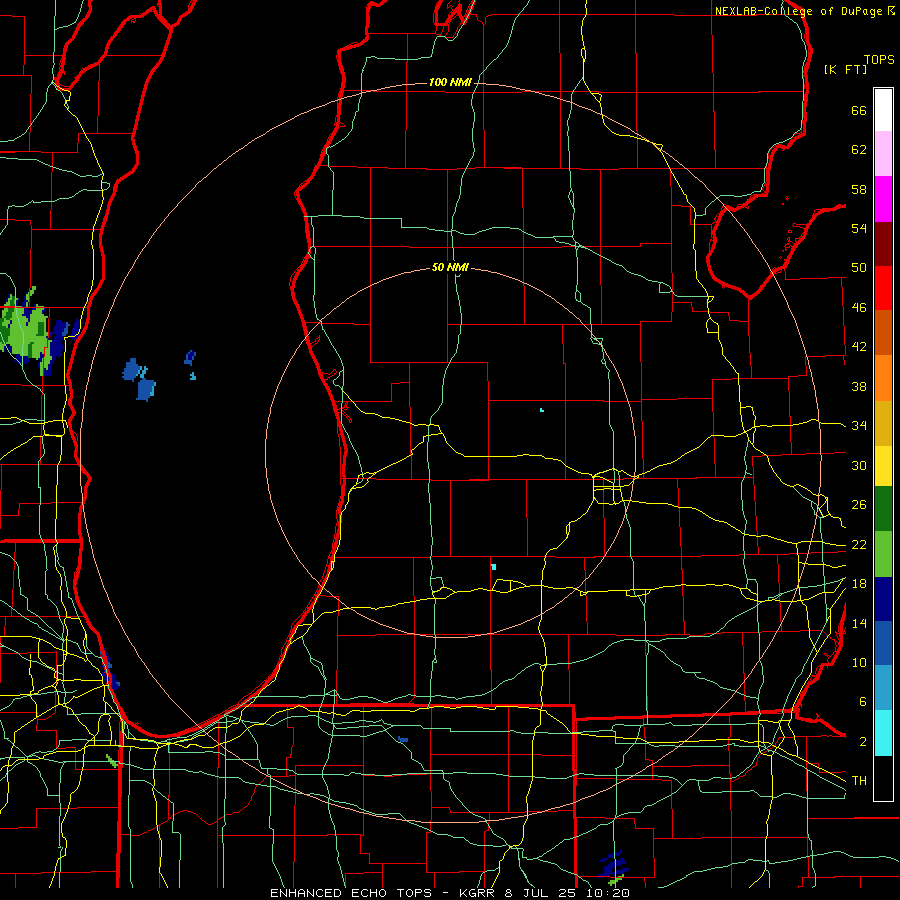The image size is (900, 900).
Task: Click the navy 18 kft legend swatch
Action: pyautogui.click(x=883, y=599)
